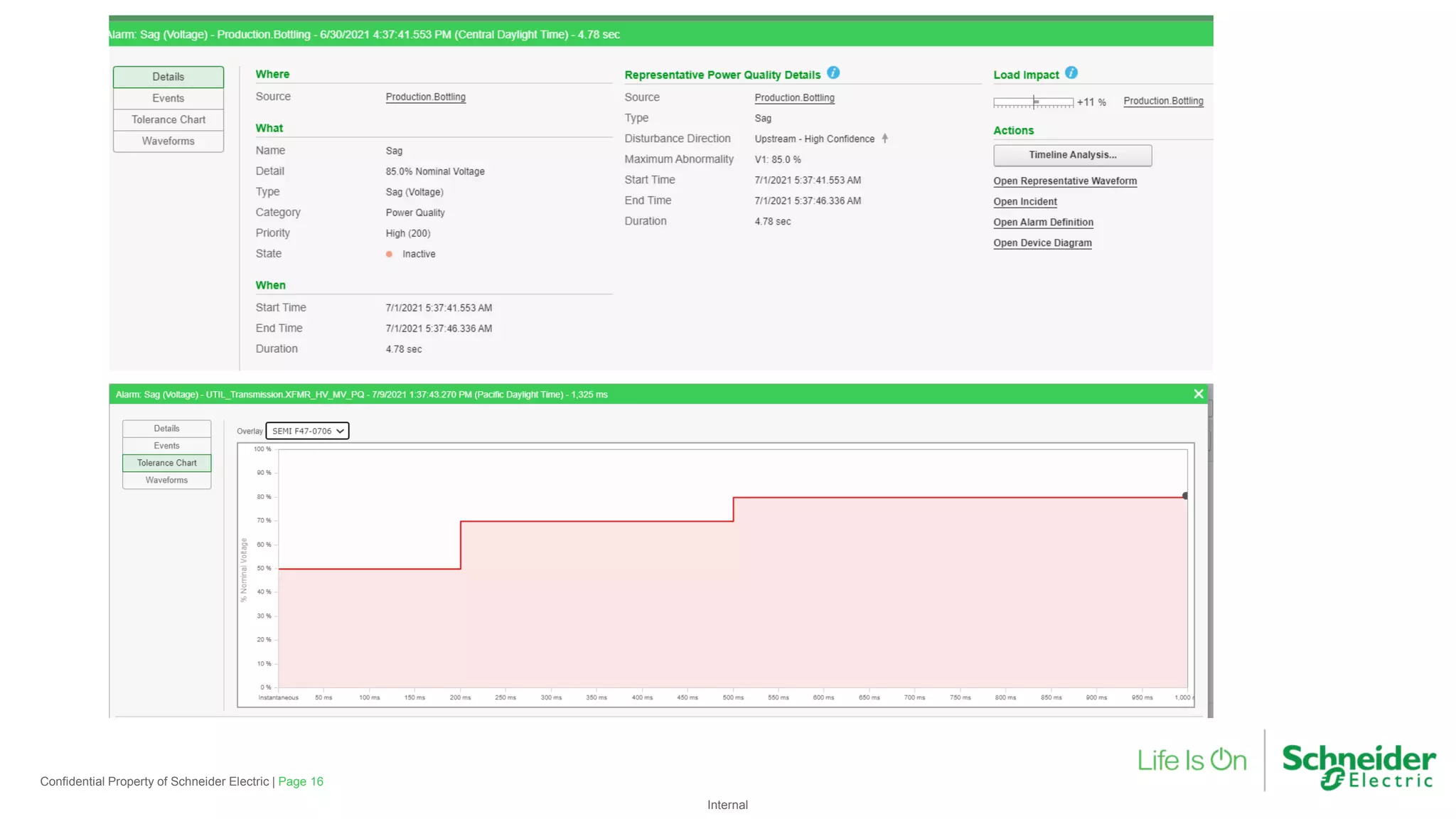Image resolution: width=1456 pixels, height=819 pixels.
Task: Click the '85.0% Nominal Voltage' detail value
Action: [435, 171]
